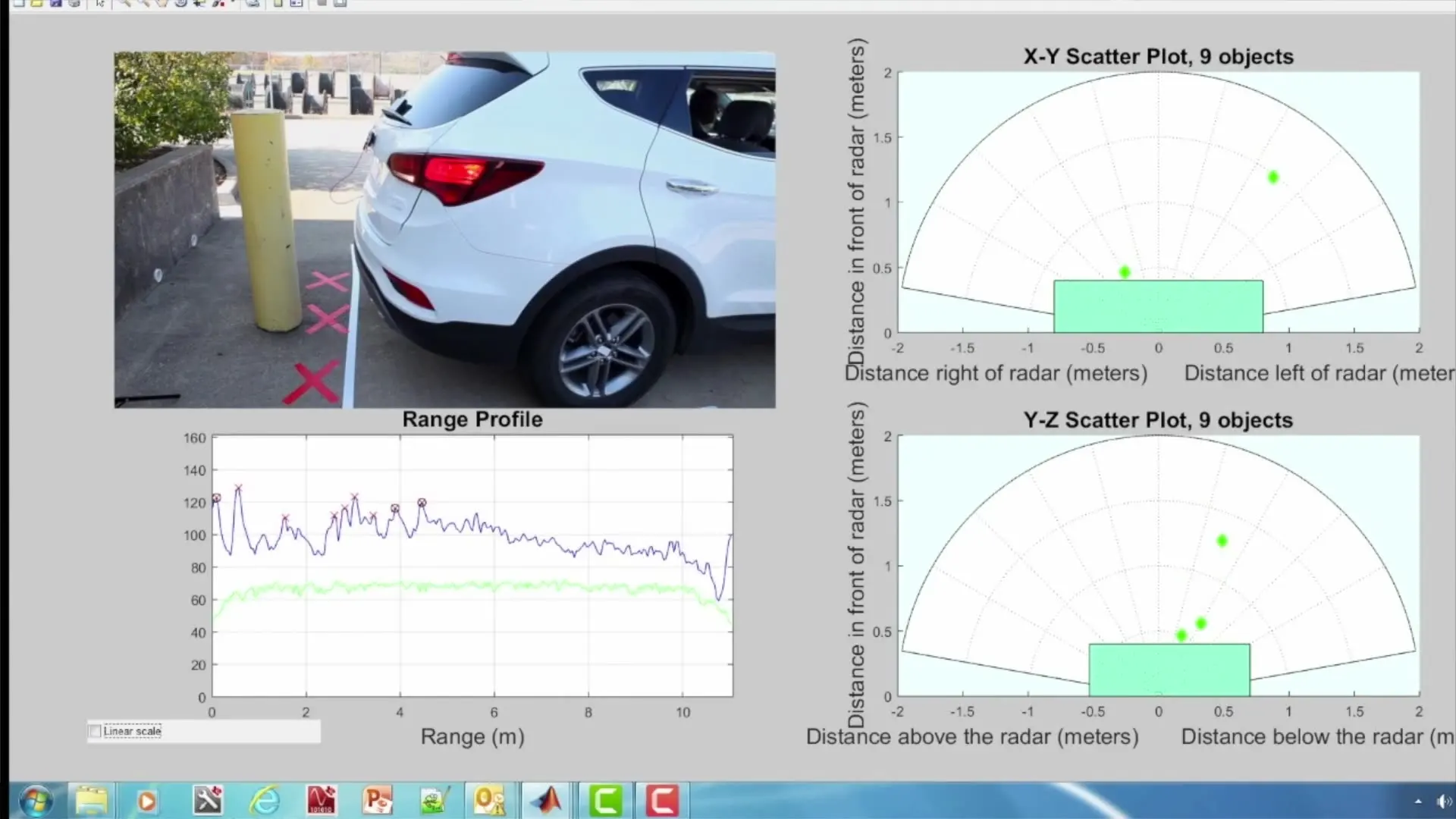The height and width of the screenshot is (819, 1456).
Task: Enable the Linear scale checkbox
Action: (x=96, y=731)
